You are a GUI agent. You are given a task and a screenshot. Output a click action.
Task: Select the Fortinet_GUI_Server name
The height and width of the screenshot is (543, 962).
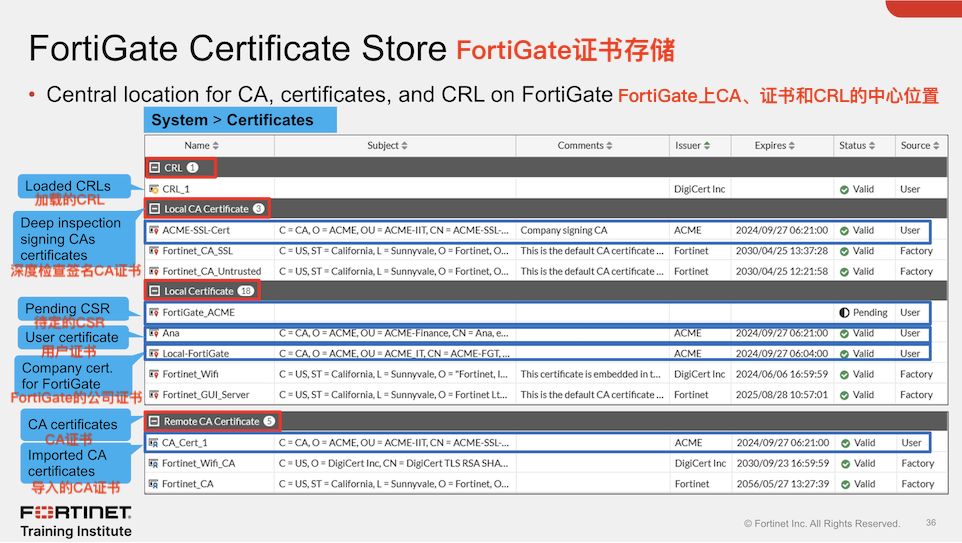click(206, 395)
